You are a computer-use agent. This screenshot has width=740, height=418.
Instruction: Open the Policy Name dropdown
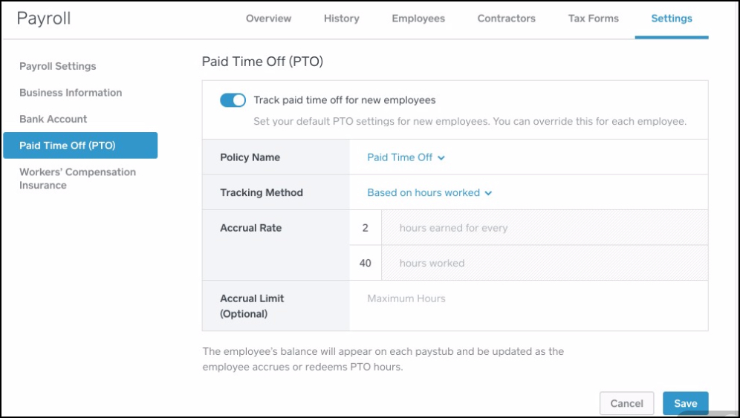405,157
